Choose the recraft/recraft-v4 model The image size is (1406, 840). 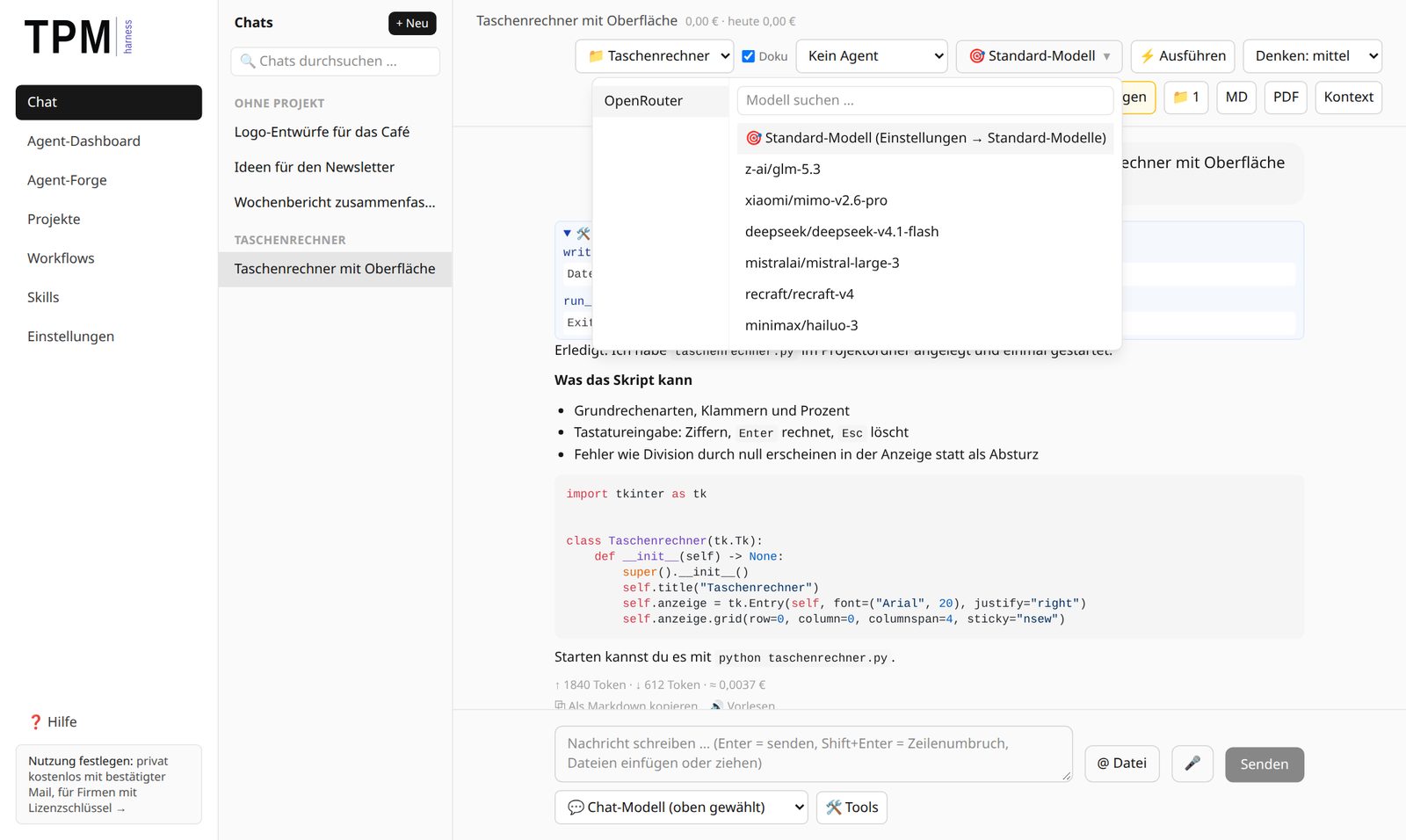click(x=925, y=294)
